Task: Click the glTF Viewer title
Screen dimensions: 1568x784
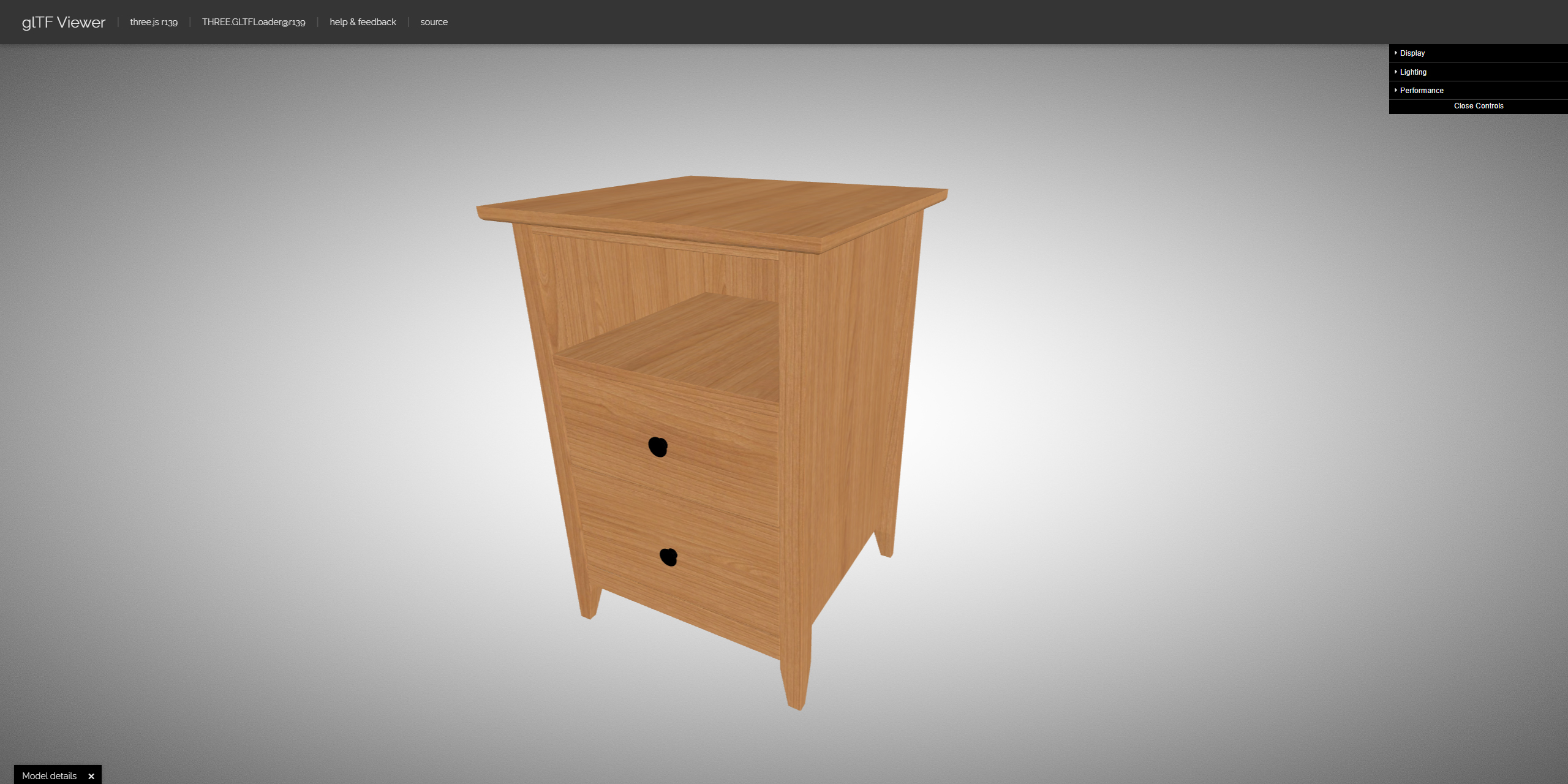Action: point(64,22)
